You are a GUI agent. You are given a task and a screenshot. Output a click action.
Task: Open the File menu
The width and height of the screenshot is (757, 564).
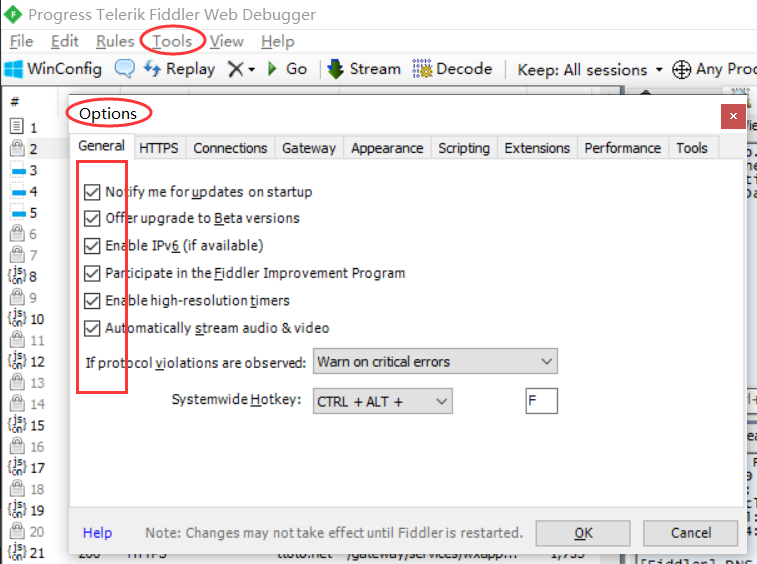[21, 42]
